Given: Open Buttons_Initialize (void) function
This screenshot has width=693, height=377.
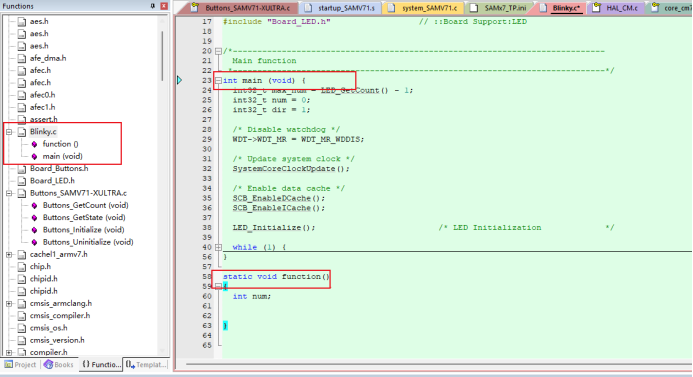Looking at the screenshot, I should [x=84, y=230].
